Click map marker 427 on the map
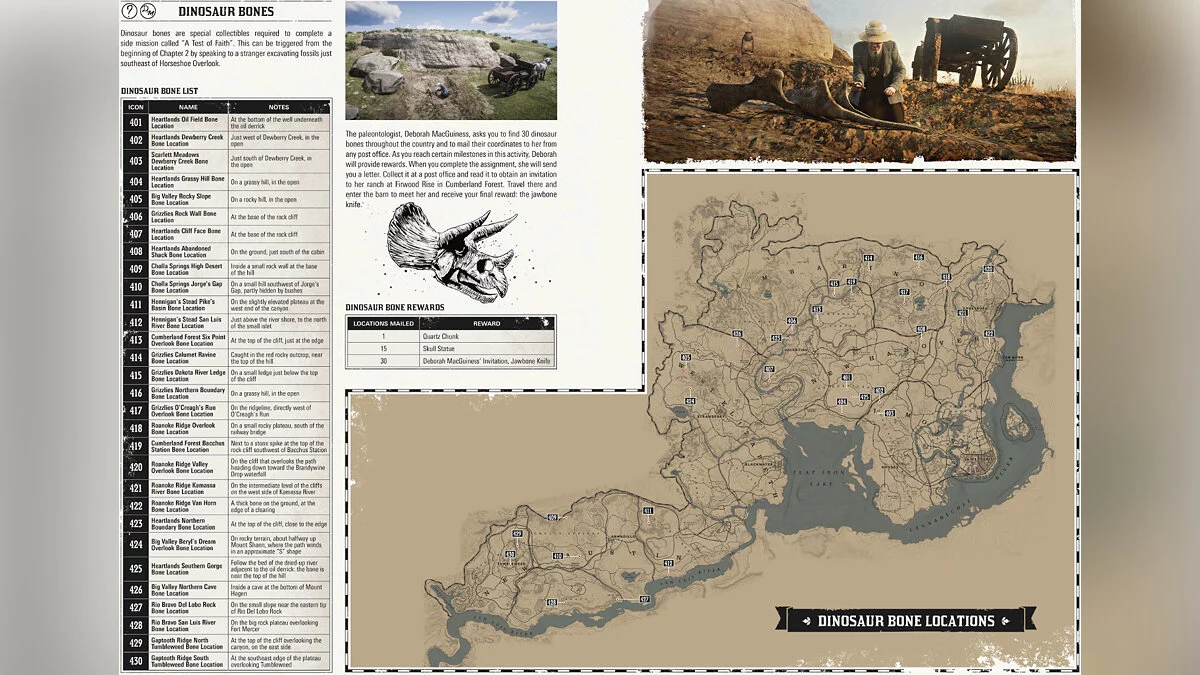Viewport: 1200px width, 675px height. coord(645,599)
